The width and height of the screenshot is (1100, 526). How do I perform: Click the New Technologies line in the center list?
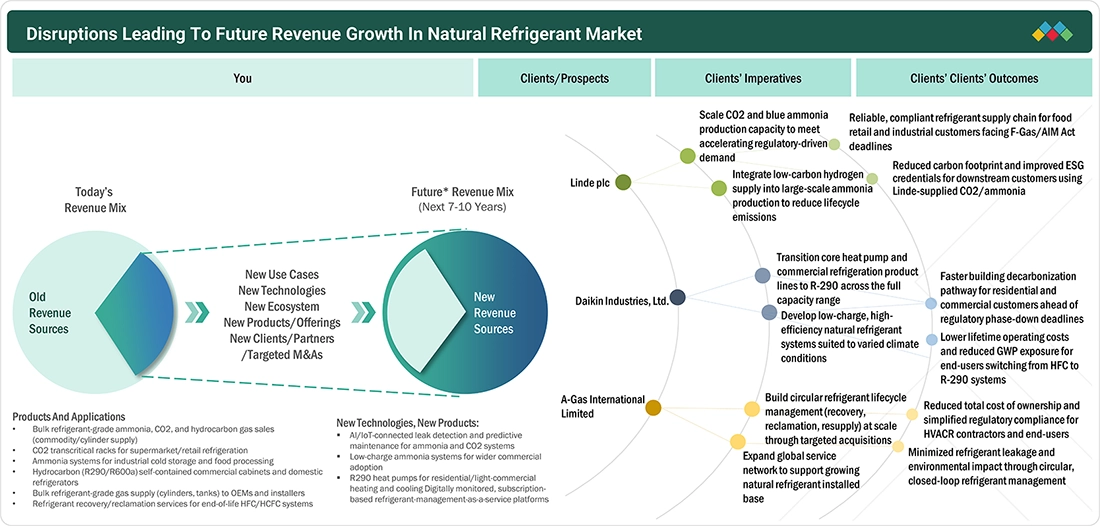pyautogui.click(x=281, y=291)
